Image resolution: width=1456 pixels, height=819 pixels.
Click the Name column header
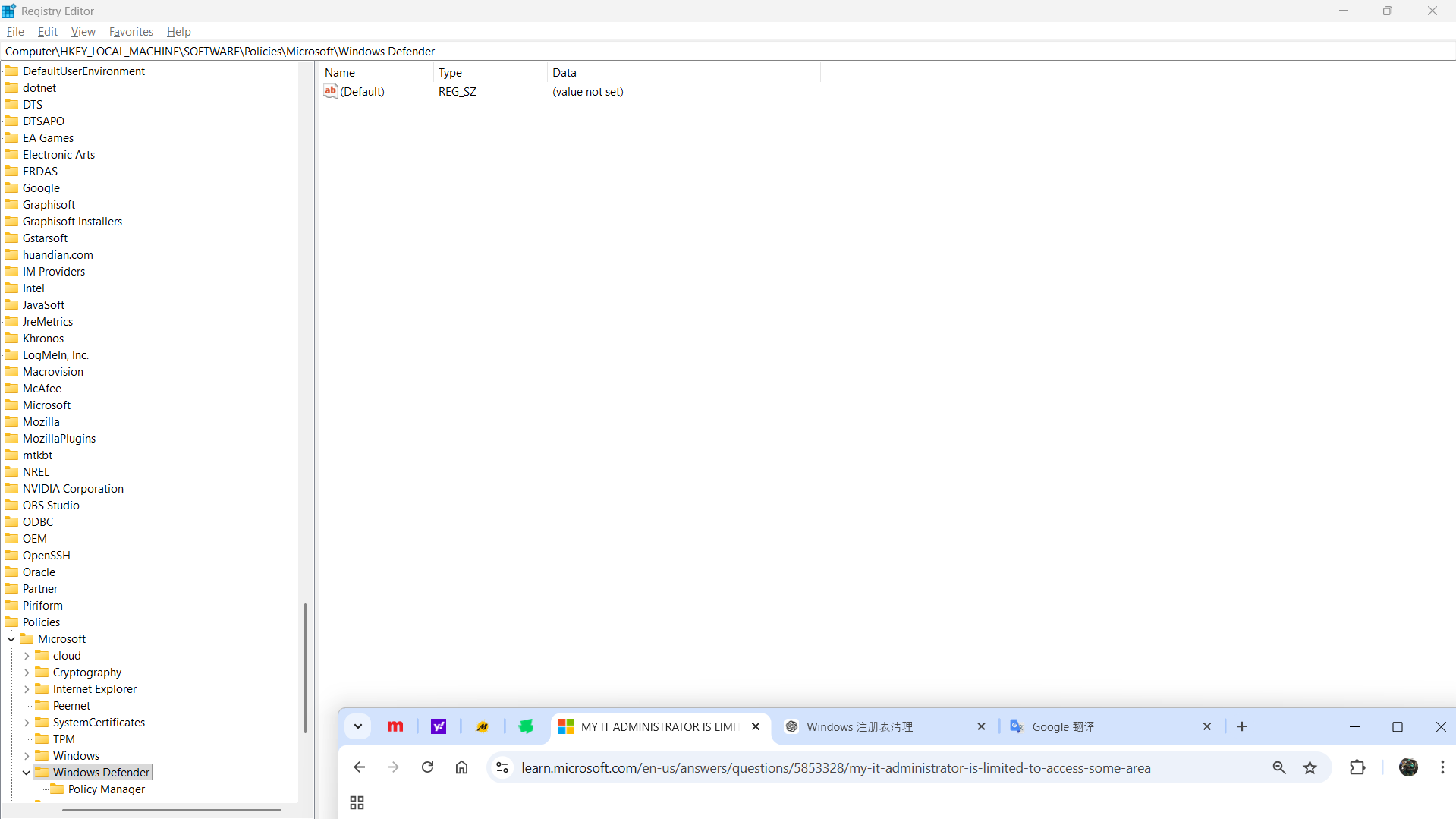coord(377,73)
